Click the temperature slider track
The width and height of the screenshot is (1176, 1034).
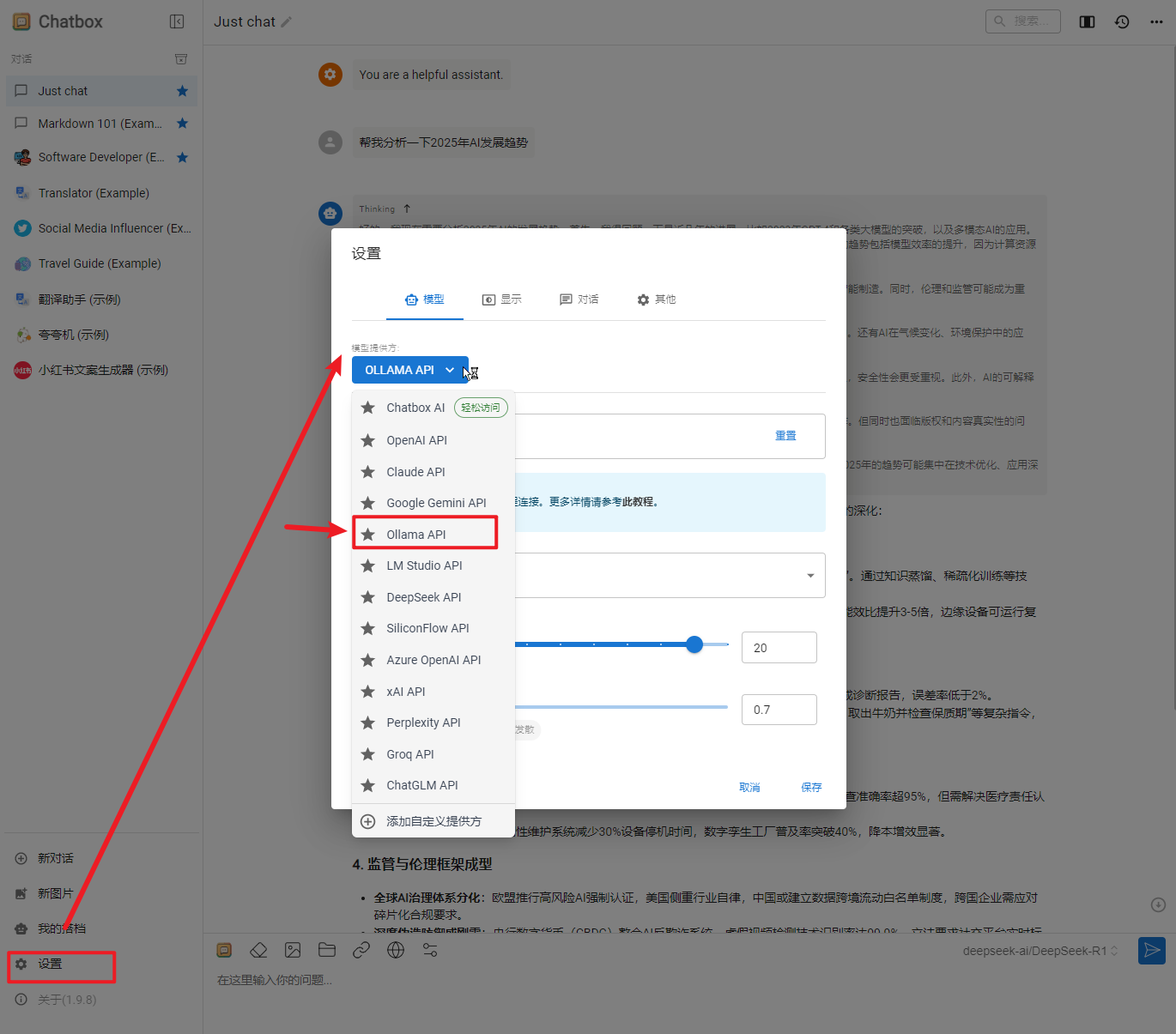click(x=621, y=707)
